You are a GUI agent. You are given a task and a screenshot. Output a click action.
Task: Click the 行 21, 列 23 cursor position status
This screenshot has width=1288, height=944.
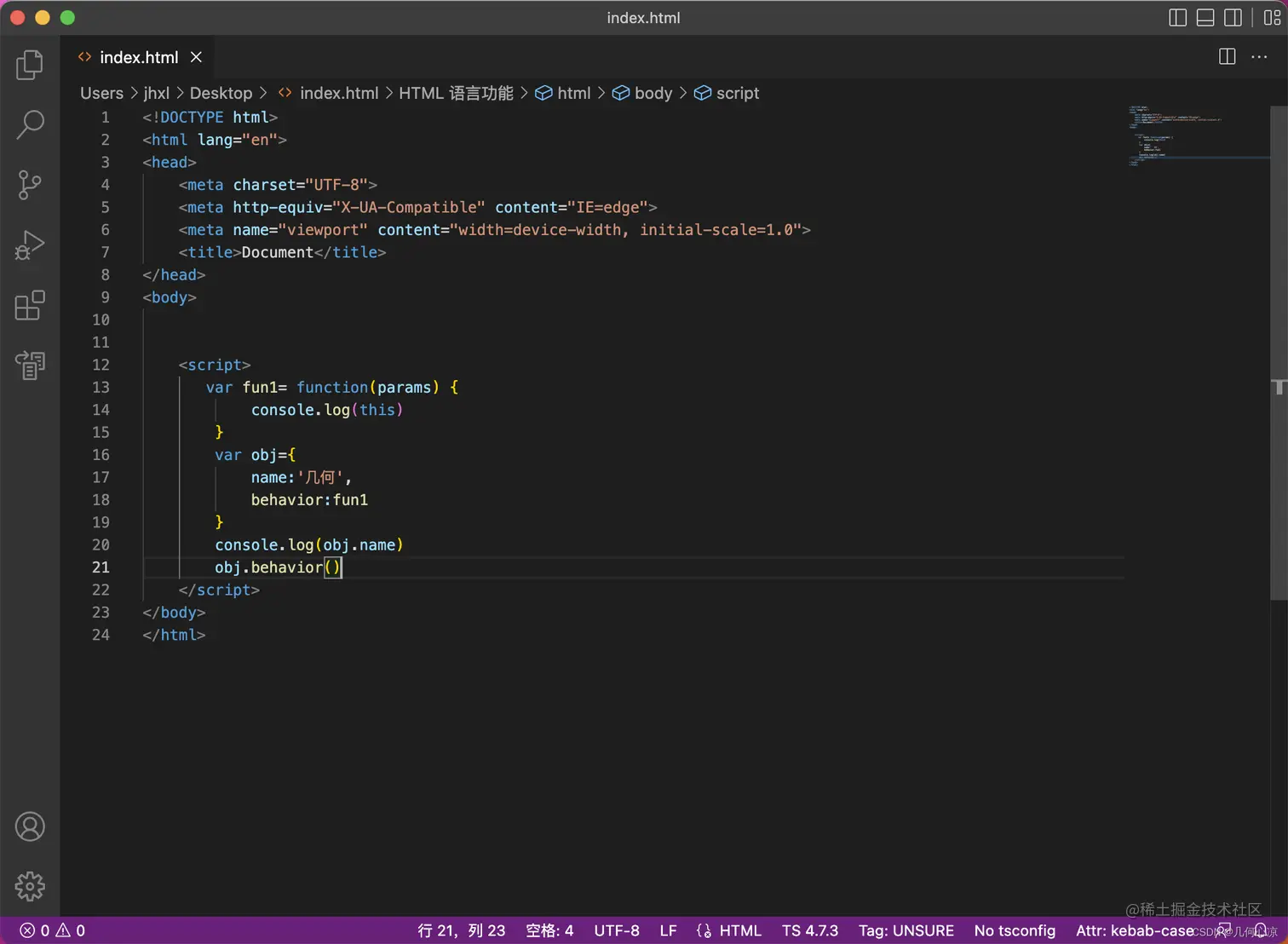pos(461,930)
